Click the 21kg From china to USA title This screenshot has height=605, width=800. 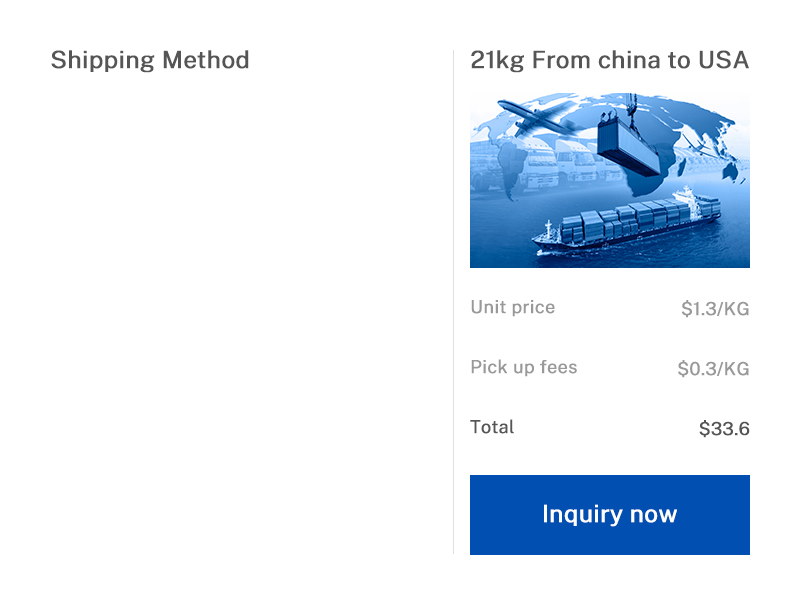(x=610, y=60)
